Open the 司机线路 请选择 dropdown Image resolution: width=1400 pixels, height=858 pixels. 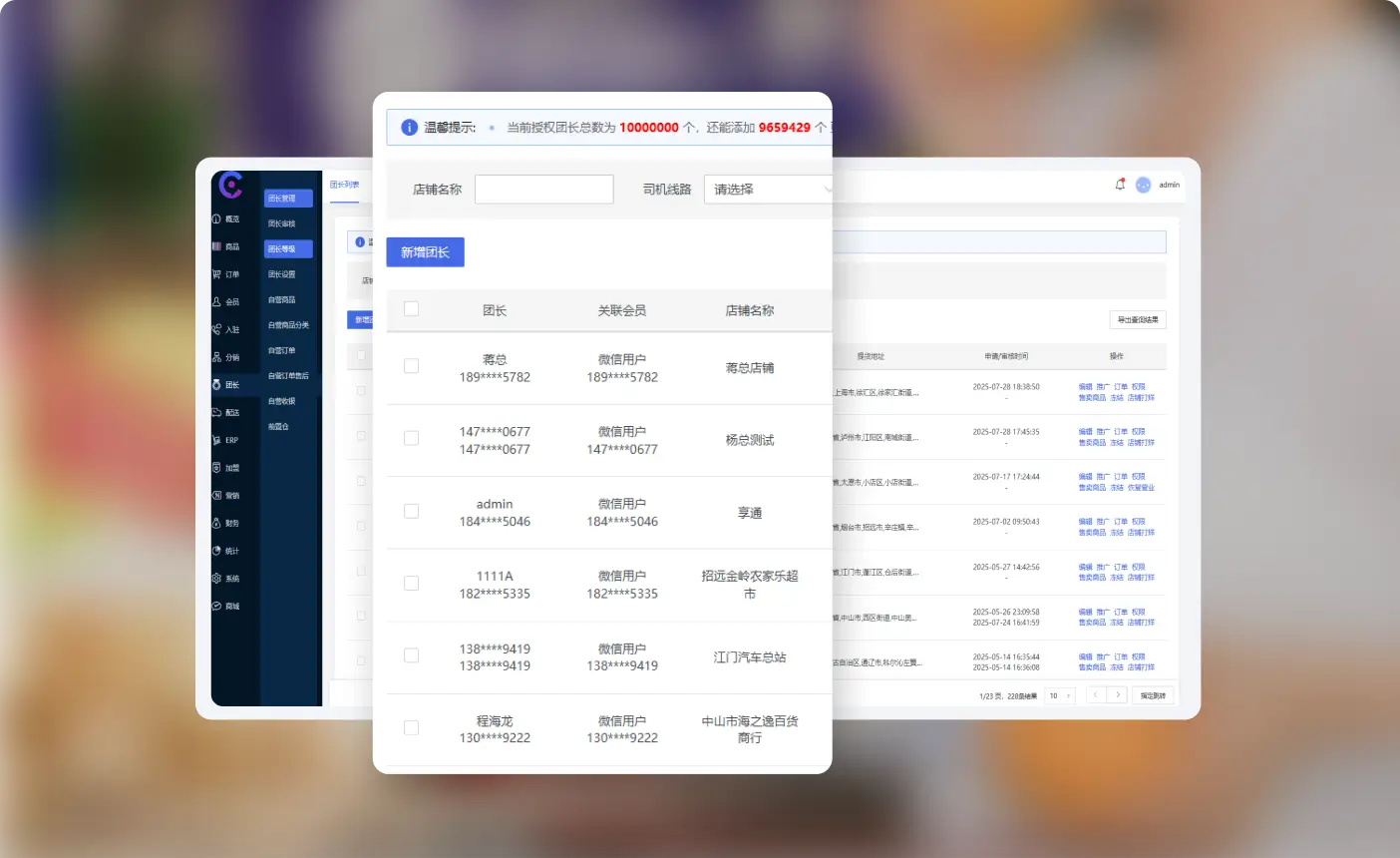pos(768,190)
